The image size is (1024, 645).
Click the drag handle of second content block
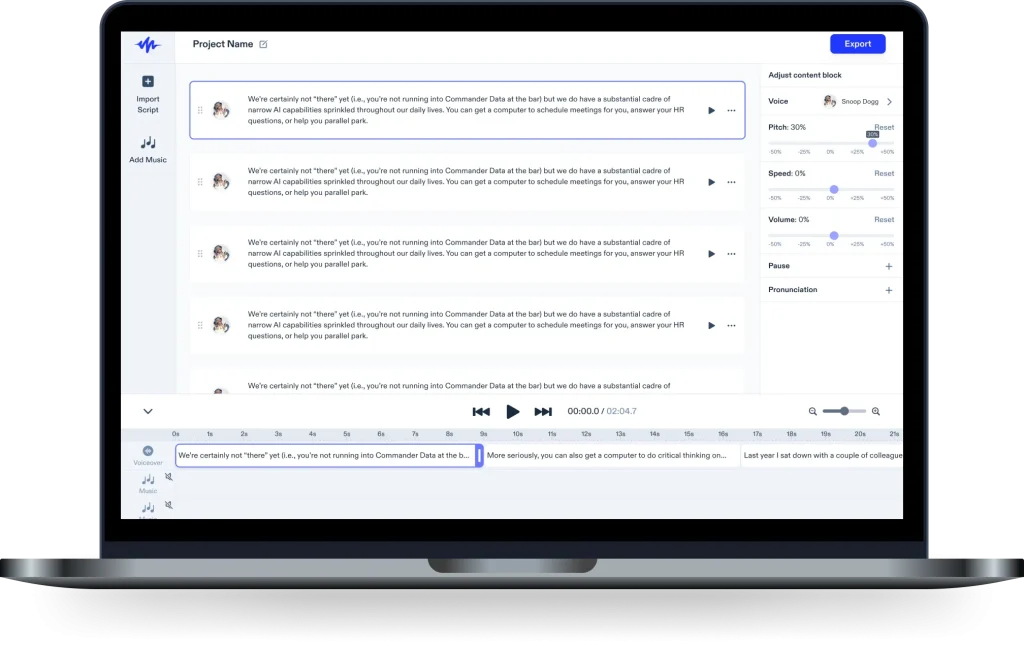200,182
